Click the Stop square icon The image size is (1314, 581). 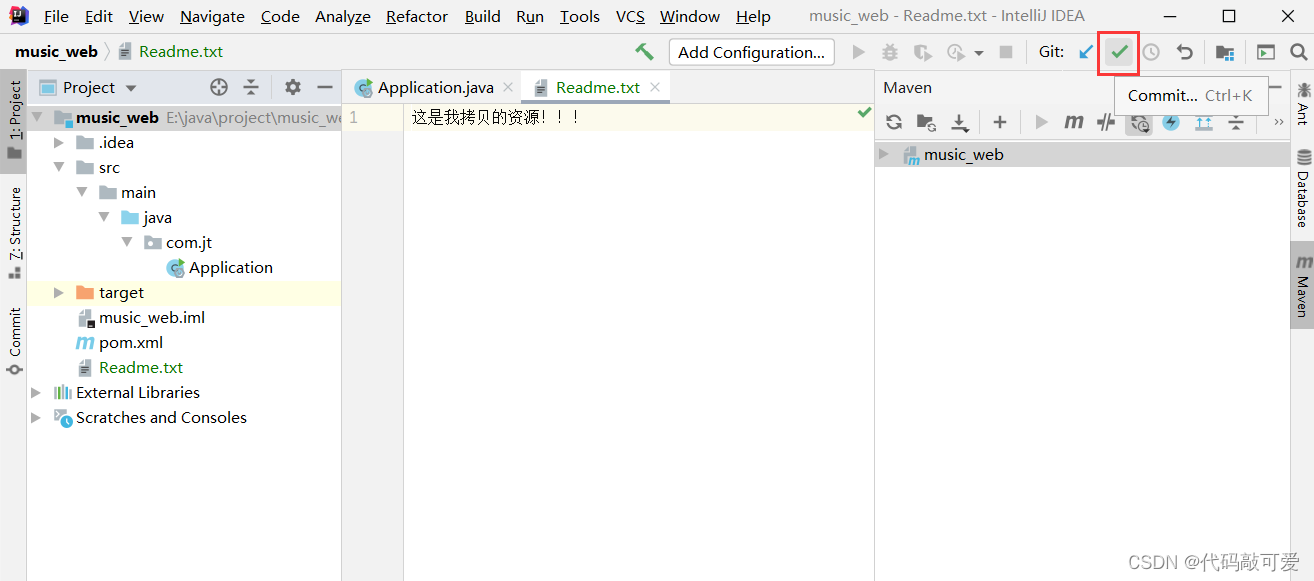click(1006, 52)
